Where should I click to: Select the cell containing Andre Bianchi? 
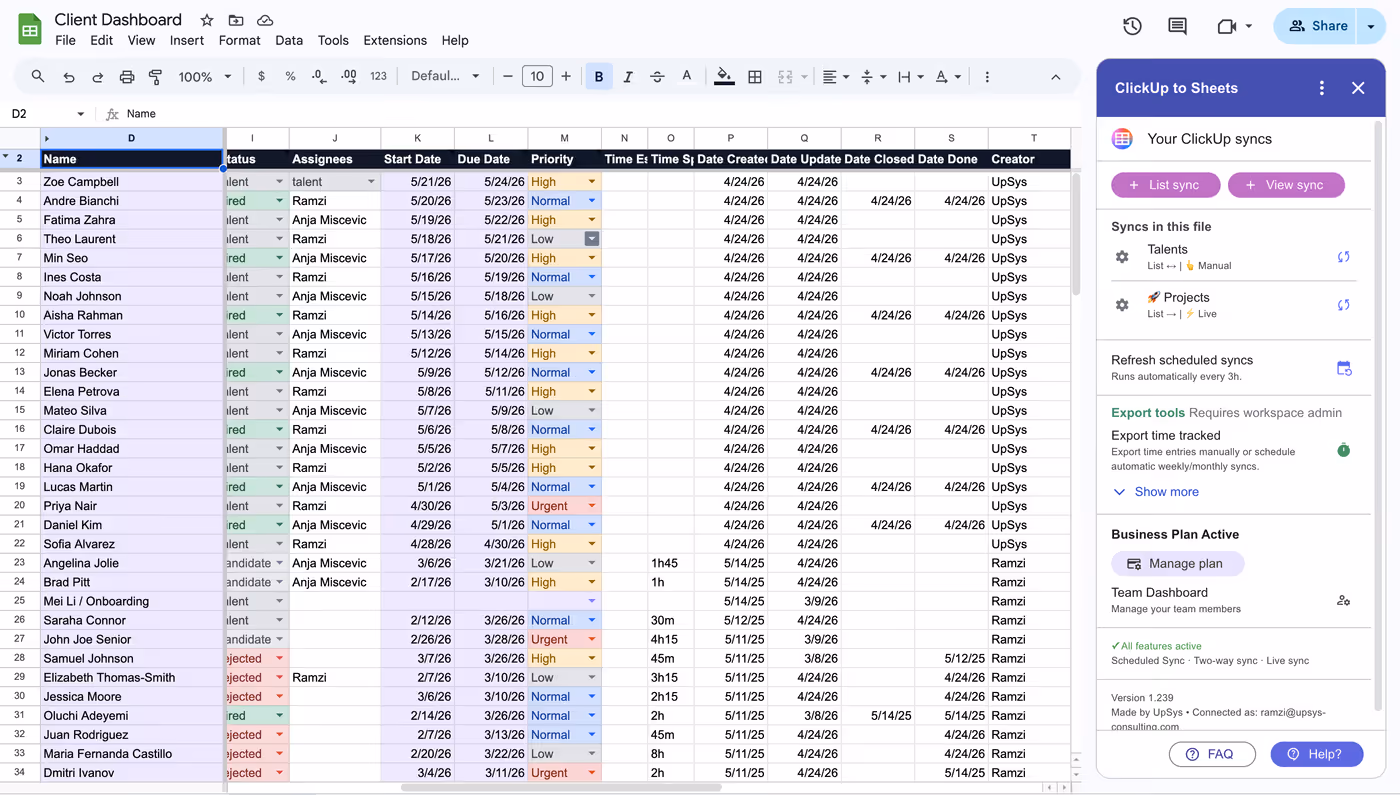(x=132, y=201)
